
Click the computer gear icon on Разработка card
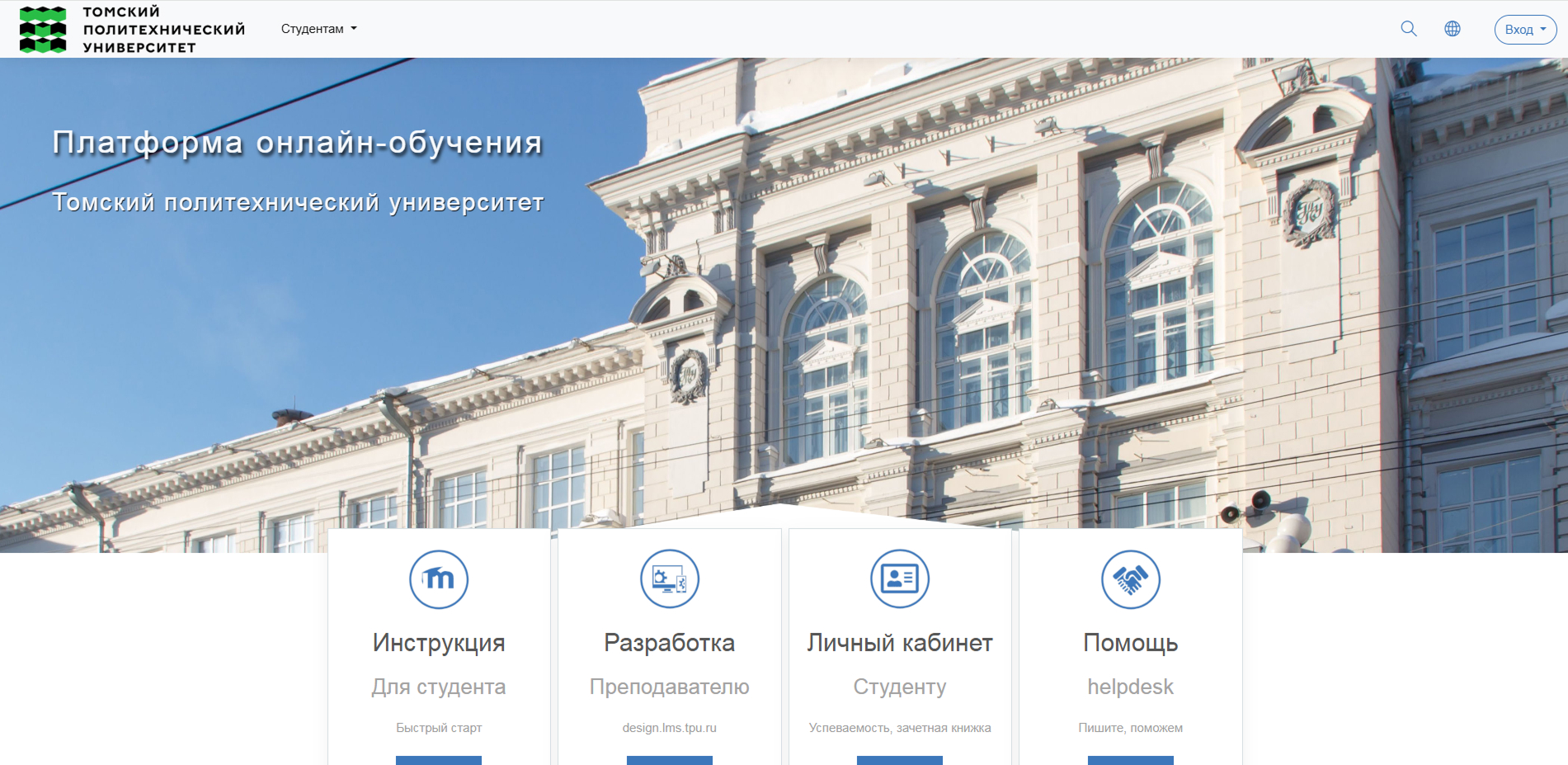tap(670, 579)
